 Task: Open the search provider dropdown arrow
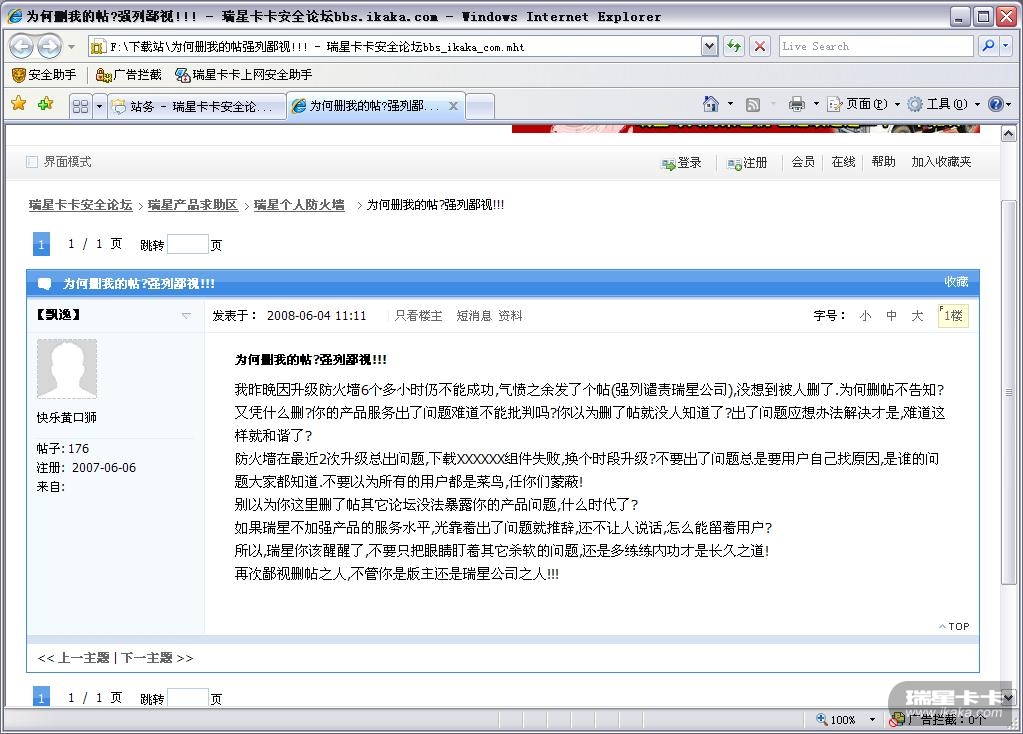(x=1005, y=46)
